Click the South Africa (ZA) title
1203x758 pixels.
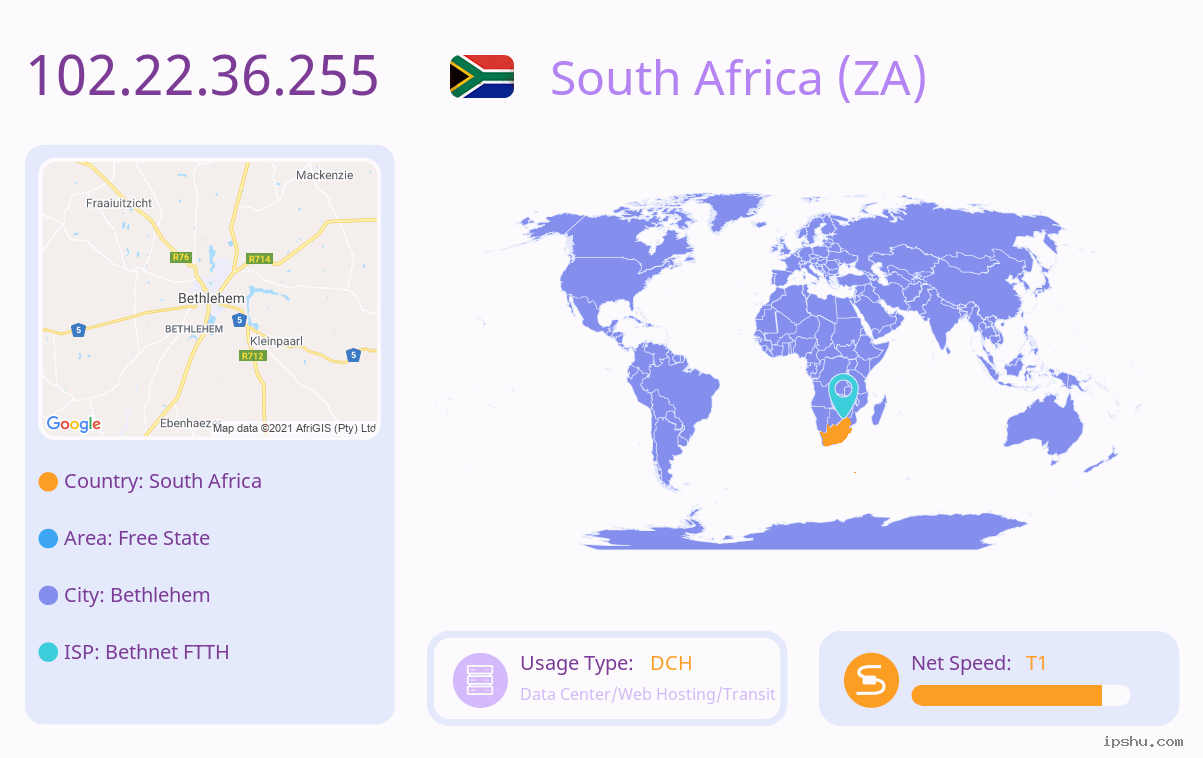pos(739,77)
